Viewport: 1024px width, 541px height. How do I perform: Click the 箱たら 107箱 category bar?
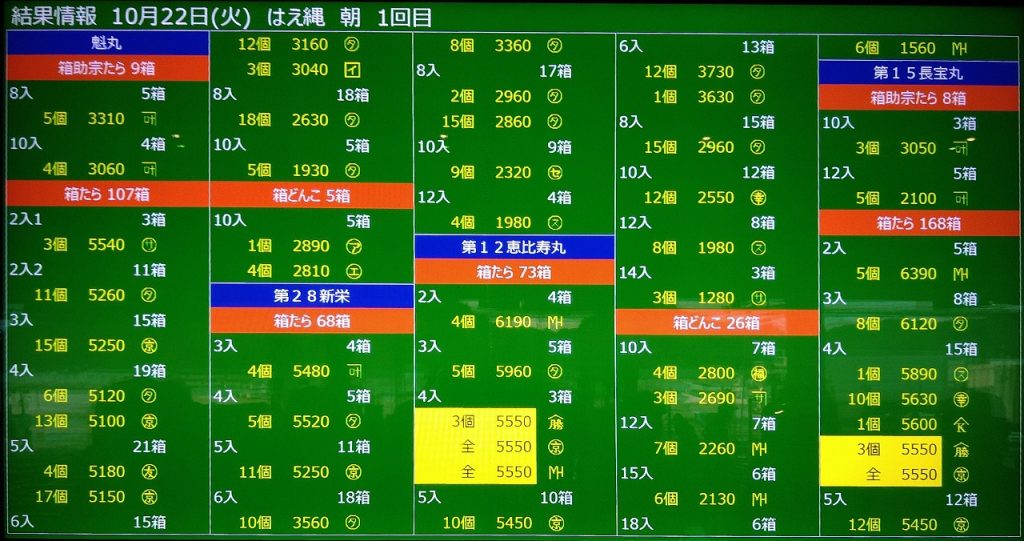(107, 194)
